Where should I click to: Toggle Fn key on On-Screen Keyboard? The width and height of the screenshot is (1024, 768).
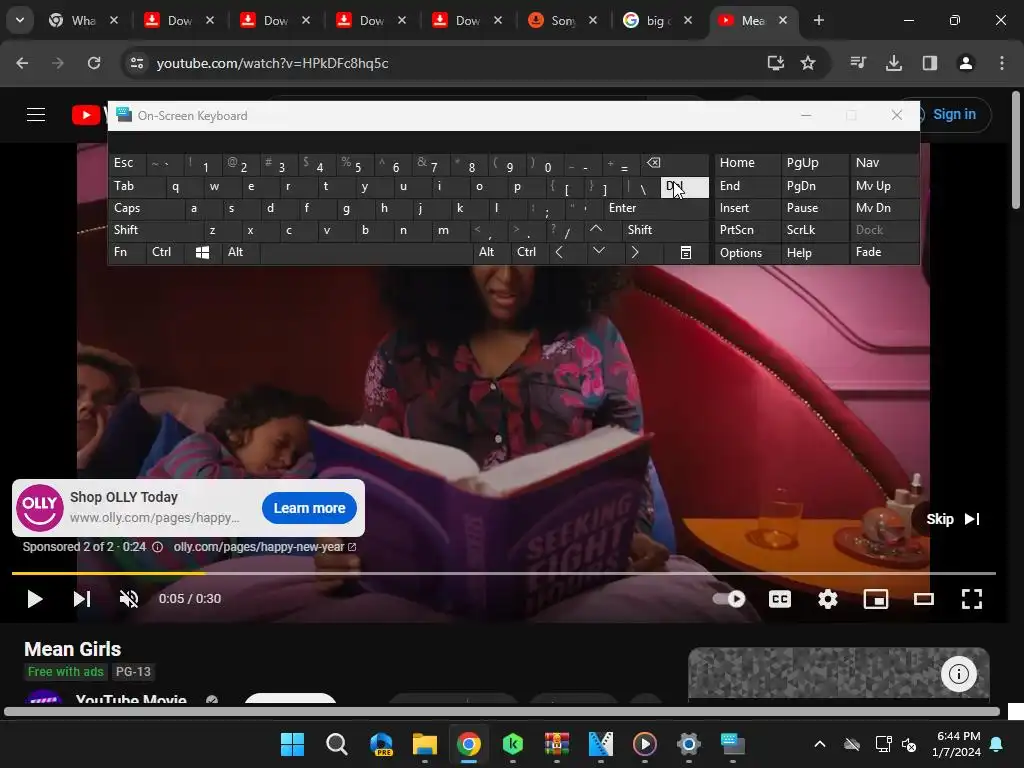(127, 252)
